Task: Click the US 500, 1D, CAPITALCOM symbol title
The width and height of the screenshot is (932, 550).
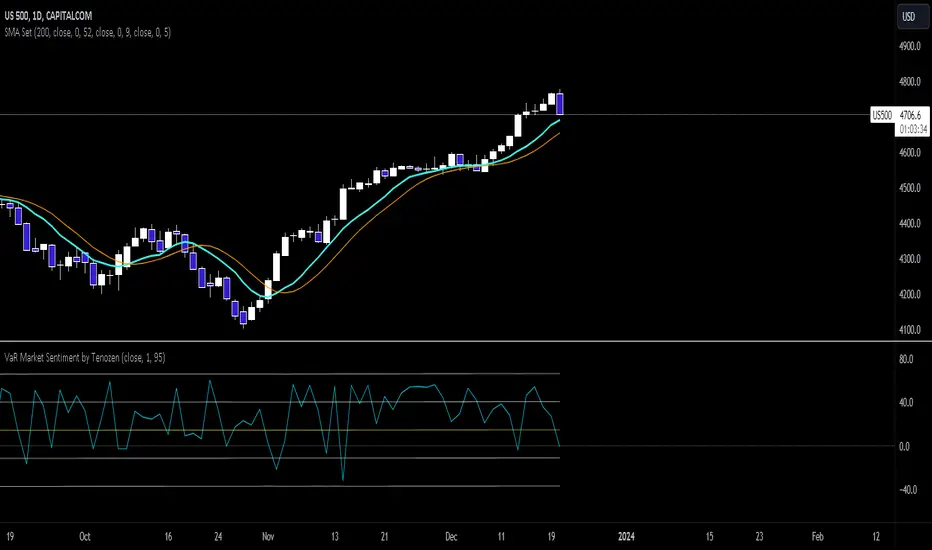Action: (x=48, y=16)
